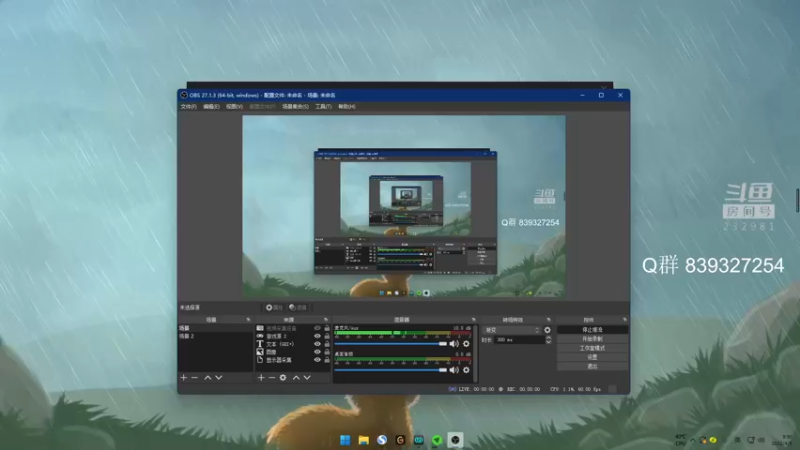Add a new source with the plus icon

[261, 378]
